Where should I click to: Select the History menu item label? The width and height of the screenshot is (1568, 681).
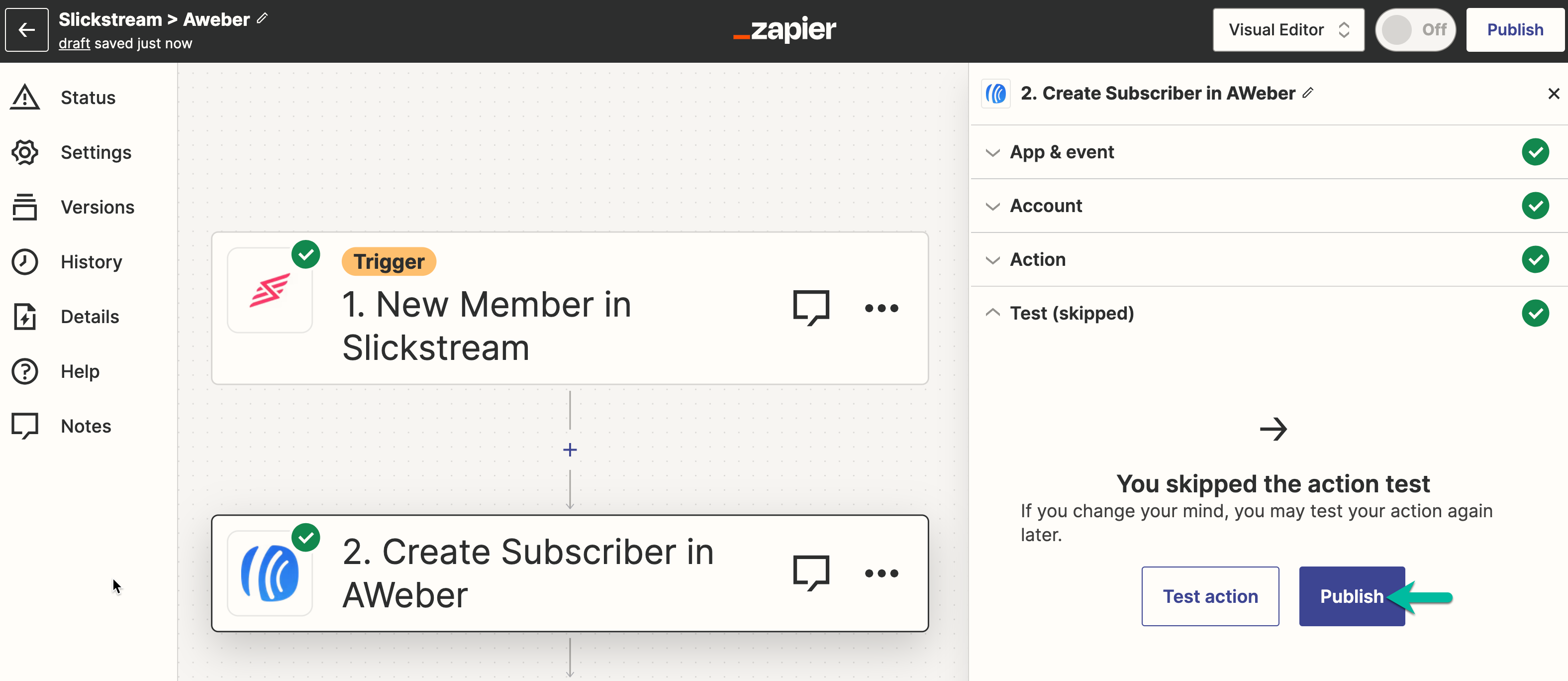click(x=92, y=262)
